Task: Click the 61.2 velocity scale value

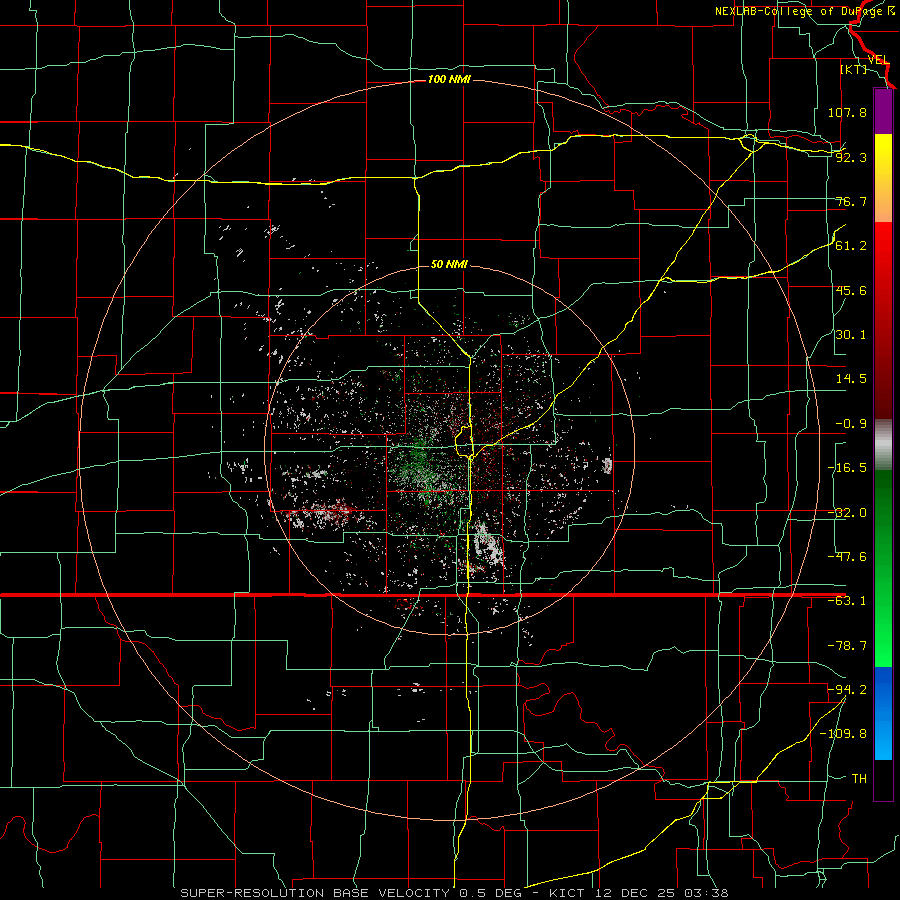Action: pyautogui.click(x=851, y=246)
